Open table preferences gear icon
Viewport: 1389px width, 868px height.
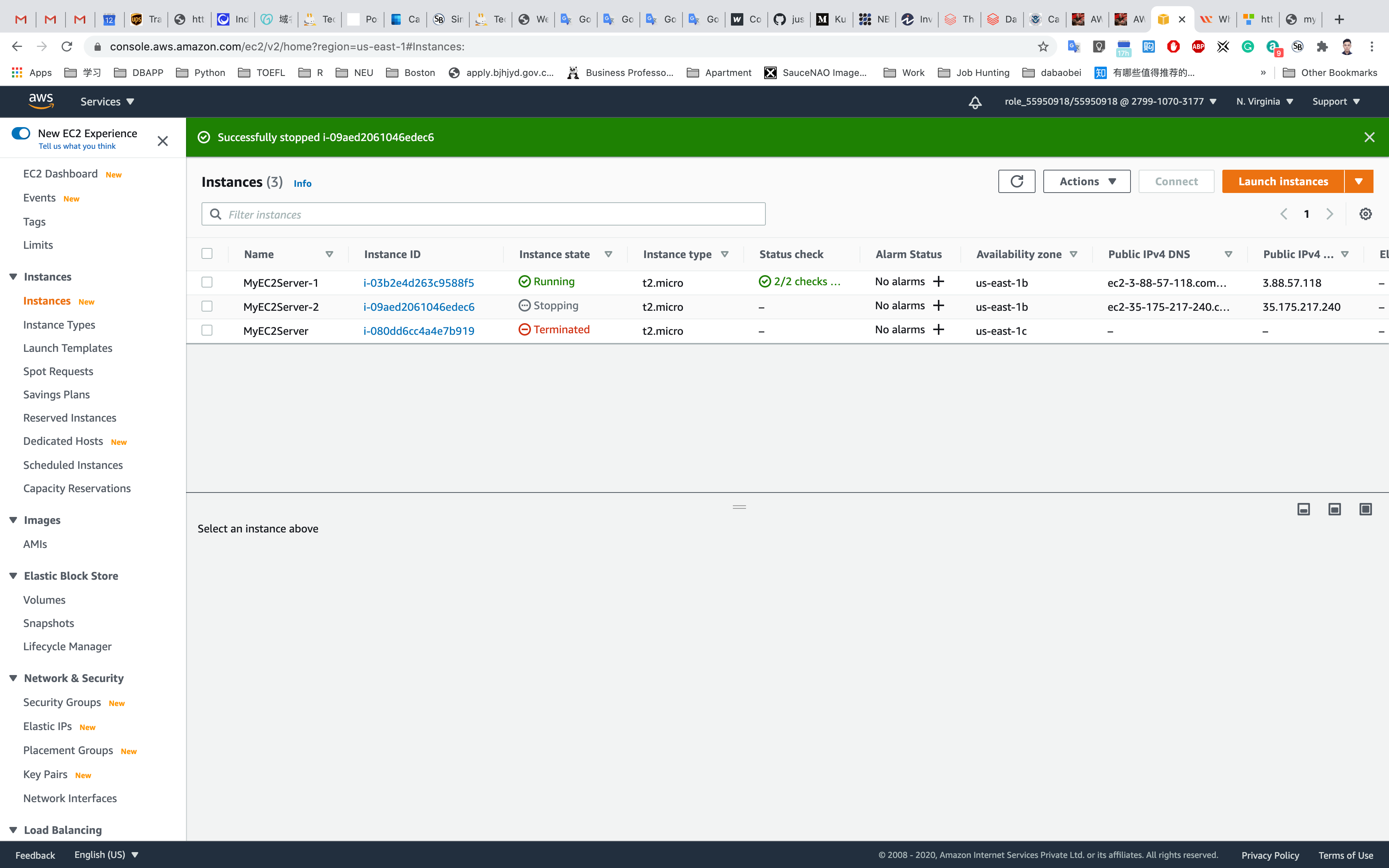coord(1365,214)
